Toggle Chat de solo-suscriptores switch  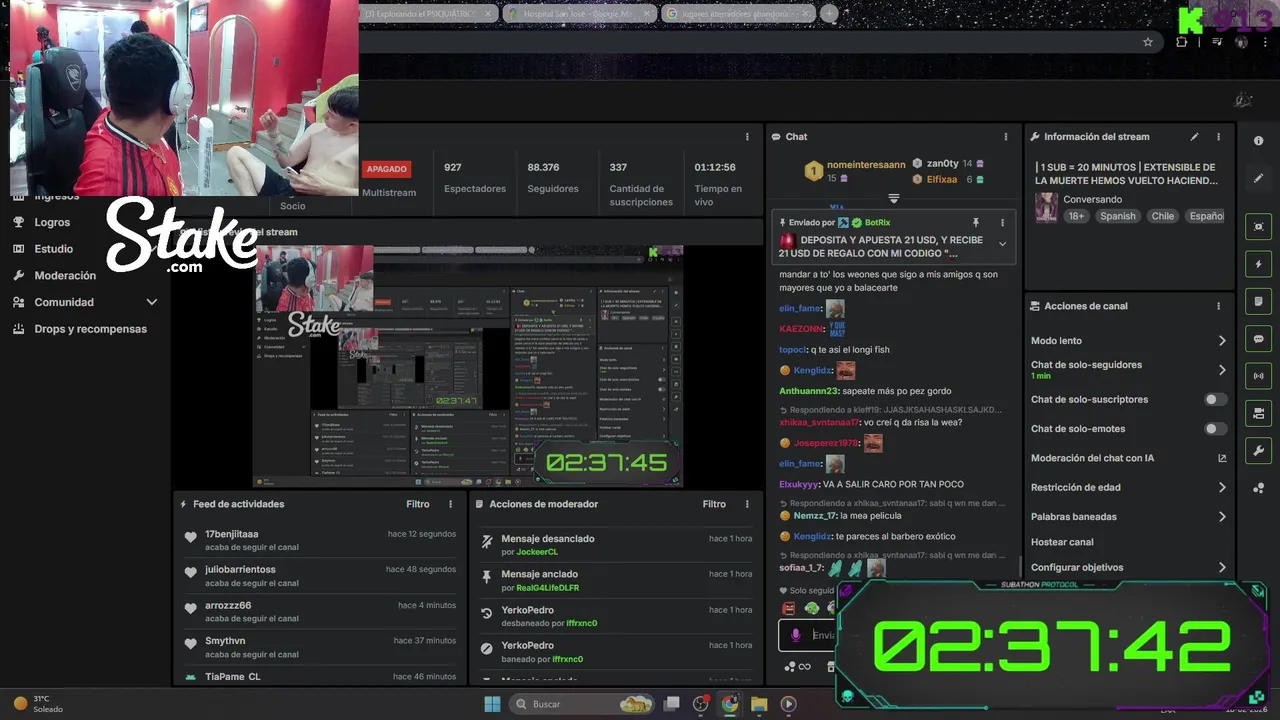coord(1215,399)
